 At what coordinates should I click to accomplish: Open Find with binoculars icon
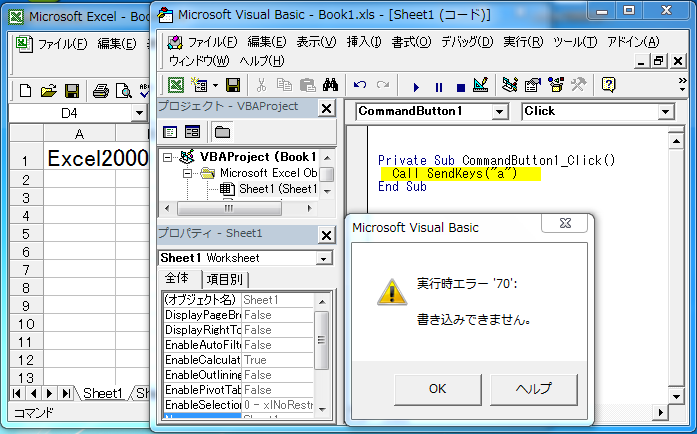pos(330,84)
